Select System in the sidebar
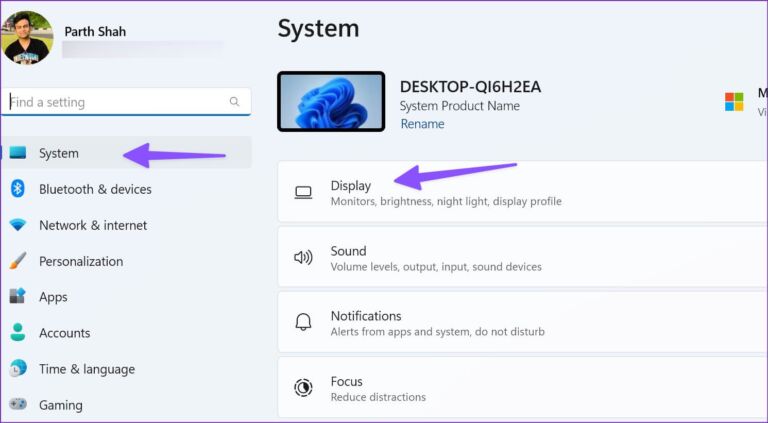The height and width of the screenshot is (423, 768). [x=126, y=153]
